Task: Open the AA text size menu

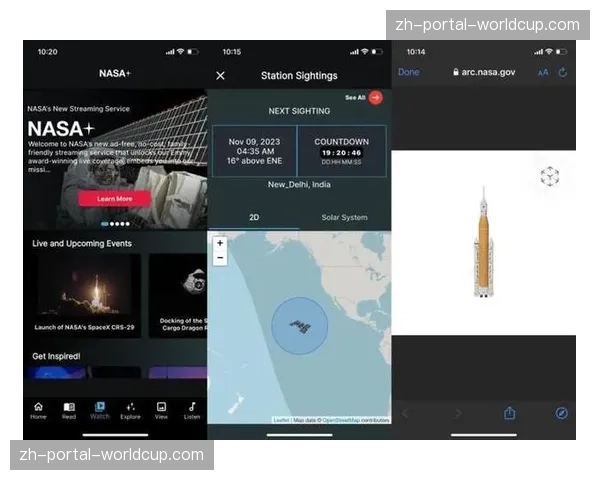Action: (543, 72)
